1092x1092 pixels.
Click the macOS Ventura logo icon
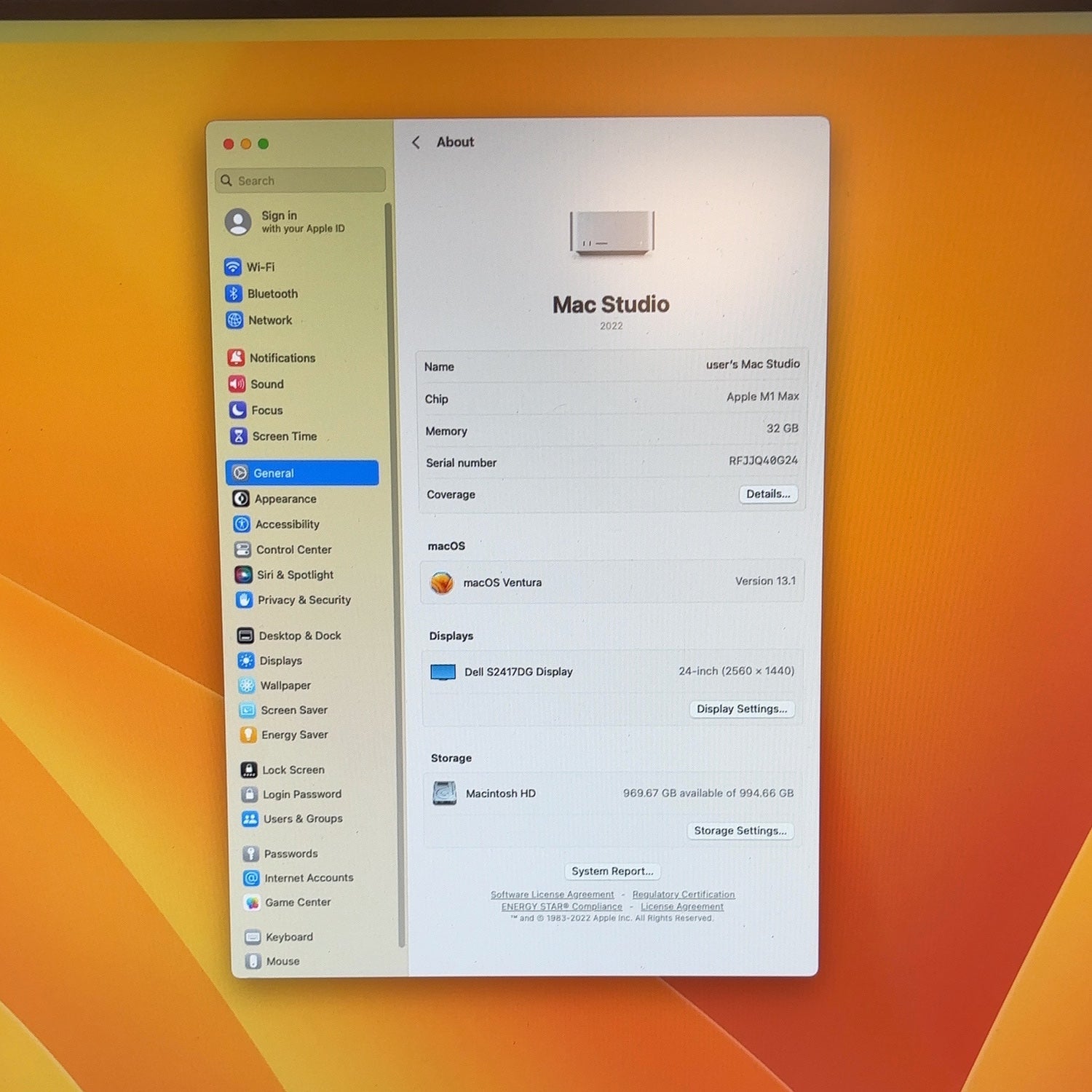[x=442, y=583]
